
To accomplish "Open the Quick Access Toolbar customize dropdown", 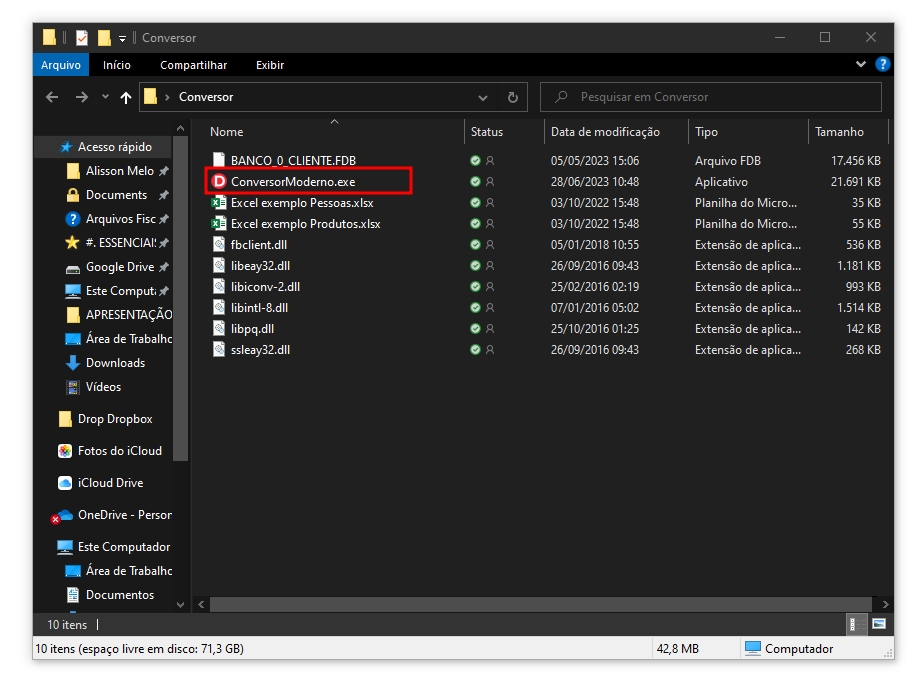I will click(x=122, y=38).
